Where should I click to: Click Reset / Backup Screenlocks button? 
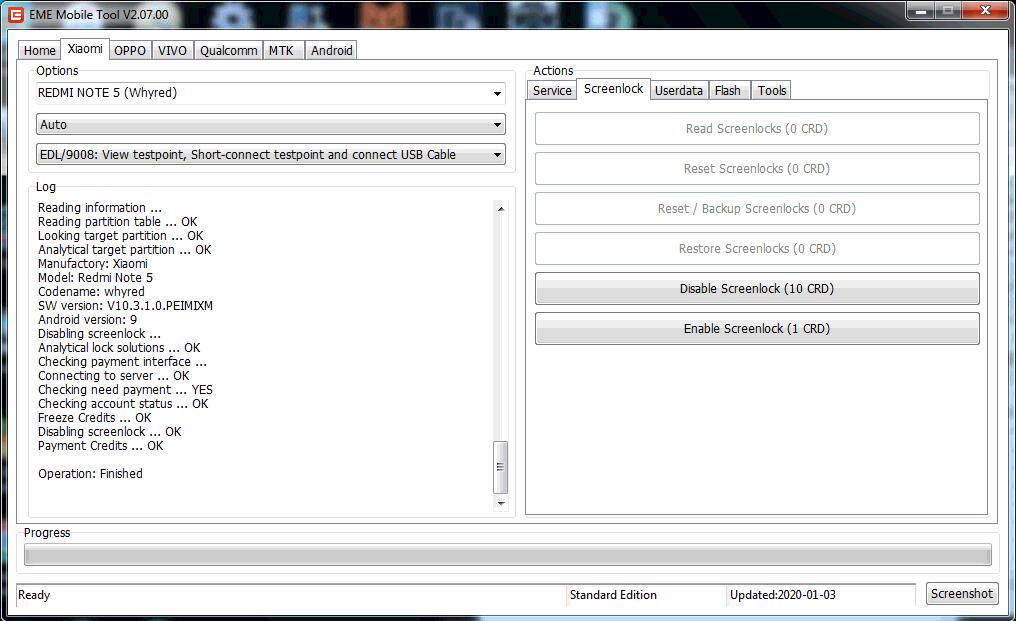(757, 209)
